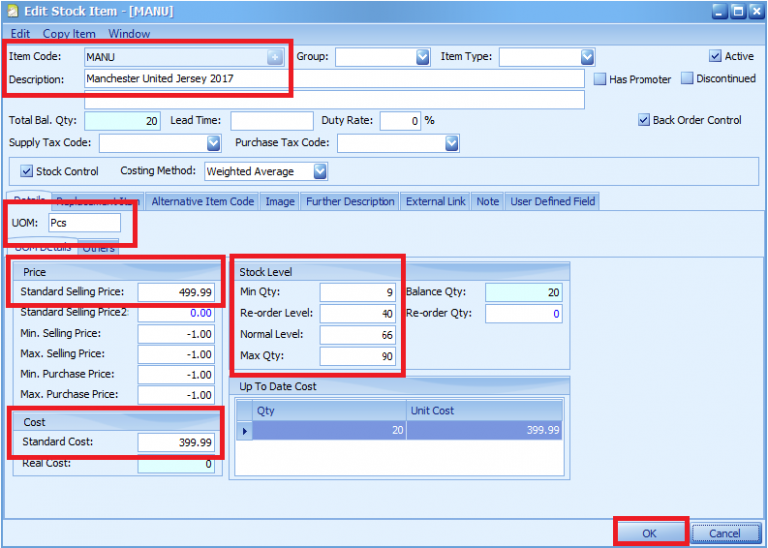The image size is (768, 548).
Task: Click the row indicator arrow in cost table
Action: 244,431
